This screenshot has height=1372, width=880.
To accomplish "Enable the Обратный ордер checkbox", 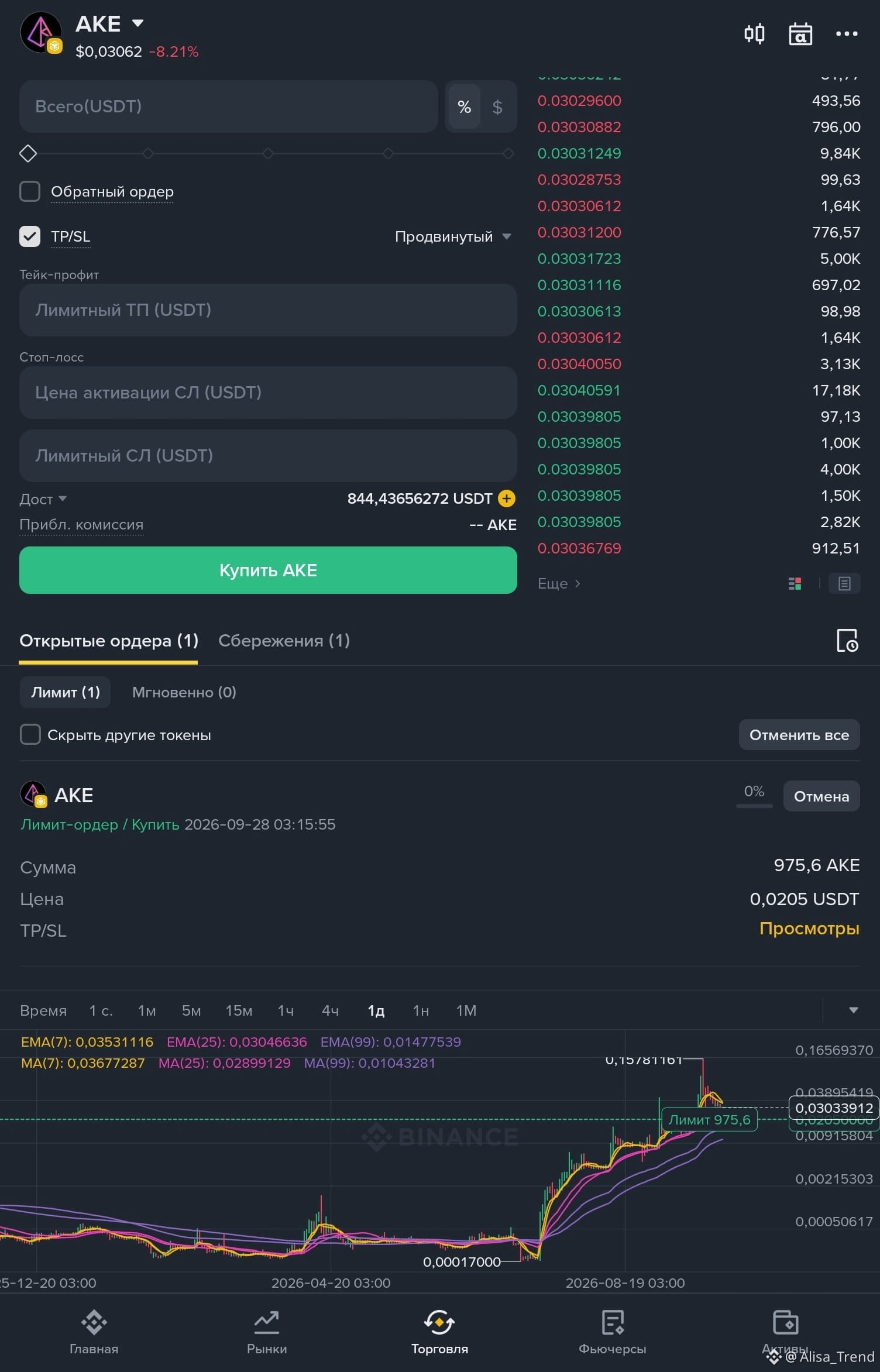I will 30,191.
